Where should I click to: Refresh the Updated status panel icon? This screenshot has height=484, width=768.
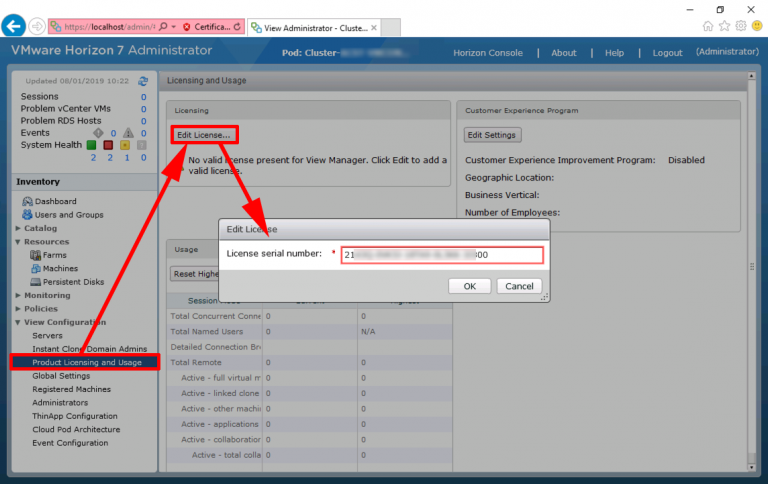point(143,81)
